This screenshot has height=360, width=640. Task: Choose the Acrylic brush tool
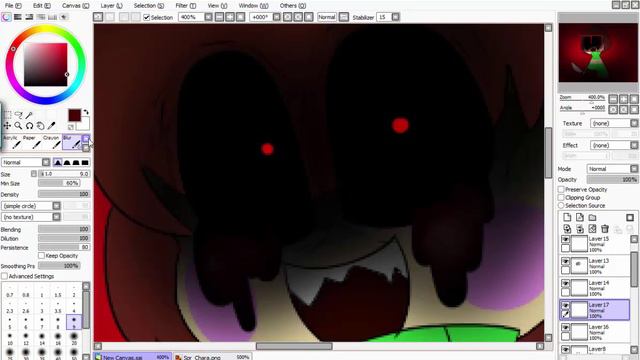coord(11,142)
